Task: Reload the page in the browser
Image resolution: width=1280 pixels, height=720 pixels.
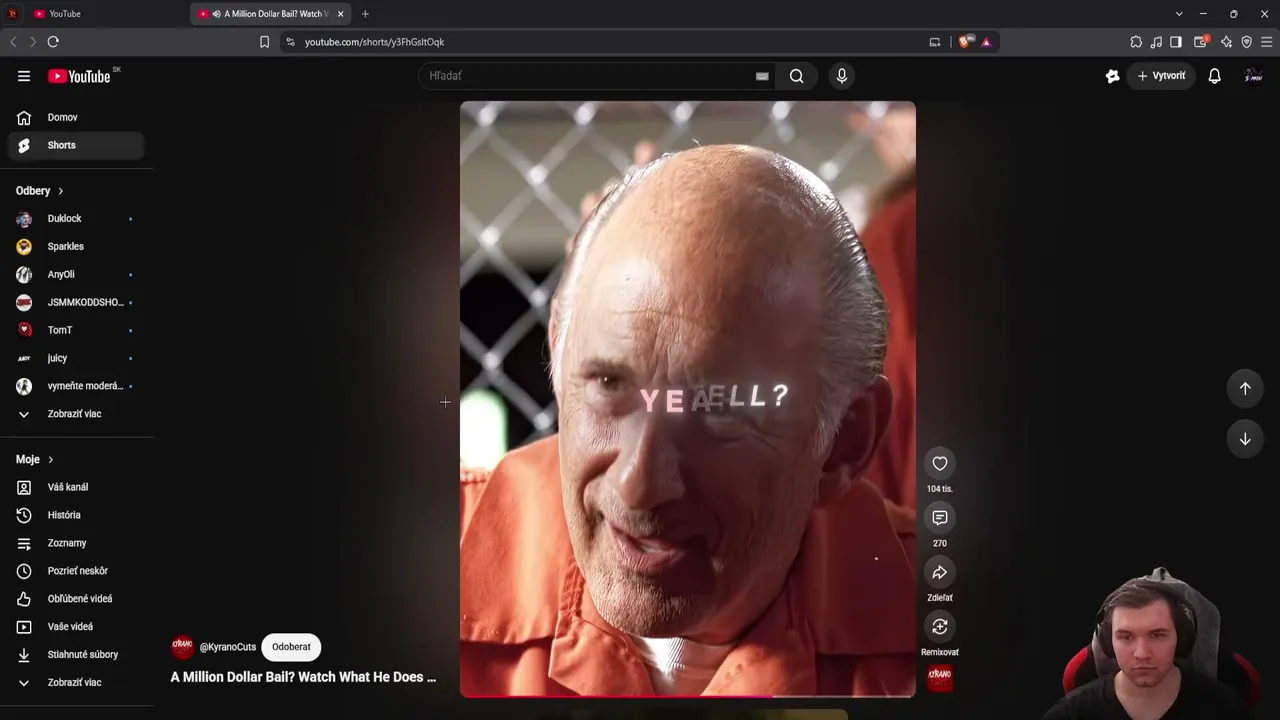Action: pyautogui.click(x=53, y=42)
